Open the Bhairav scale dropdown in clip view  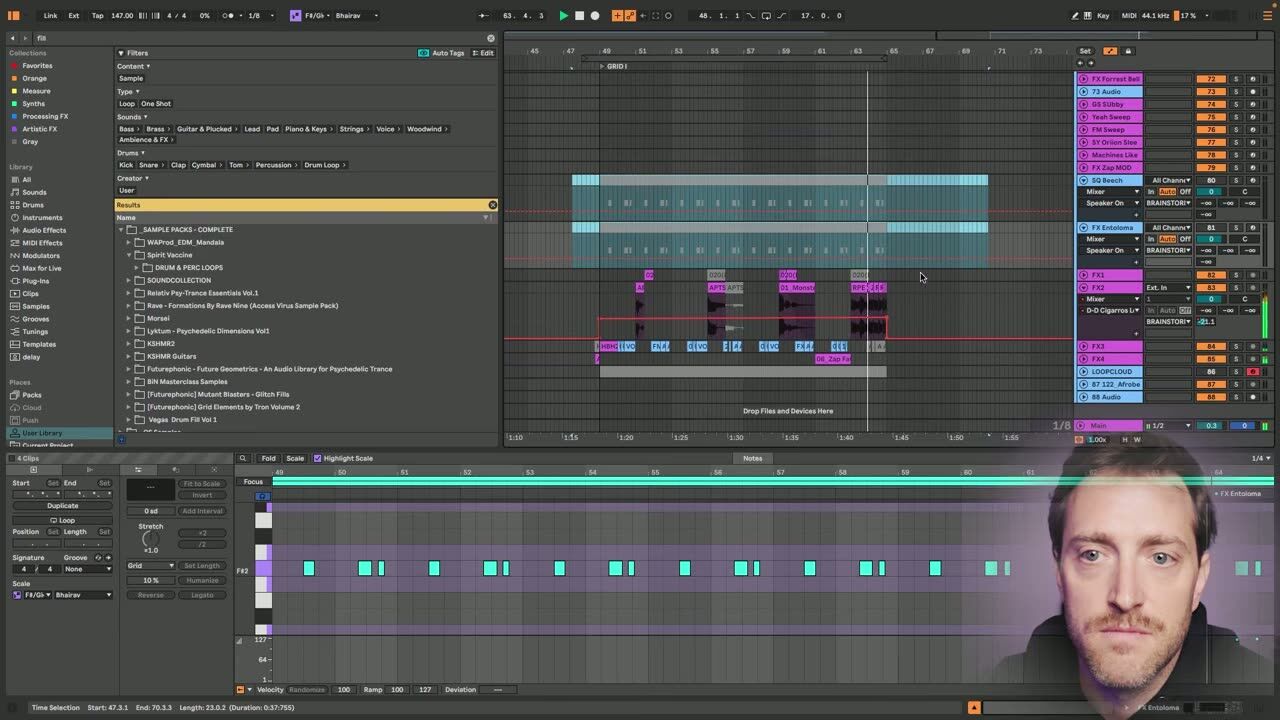pos(83,595)
